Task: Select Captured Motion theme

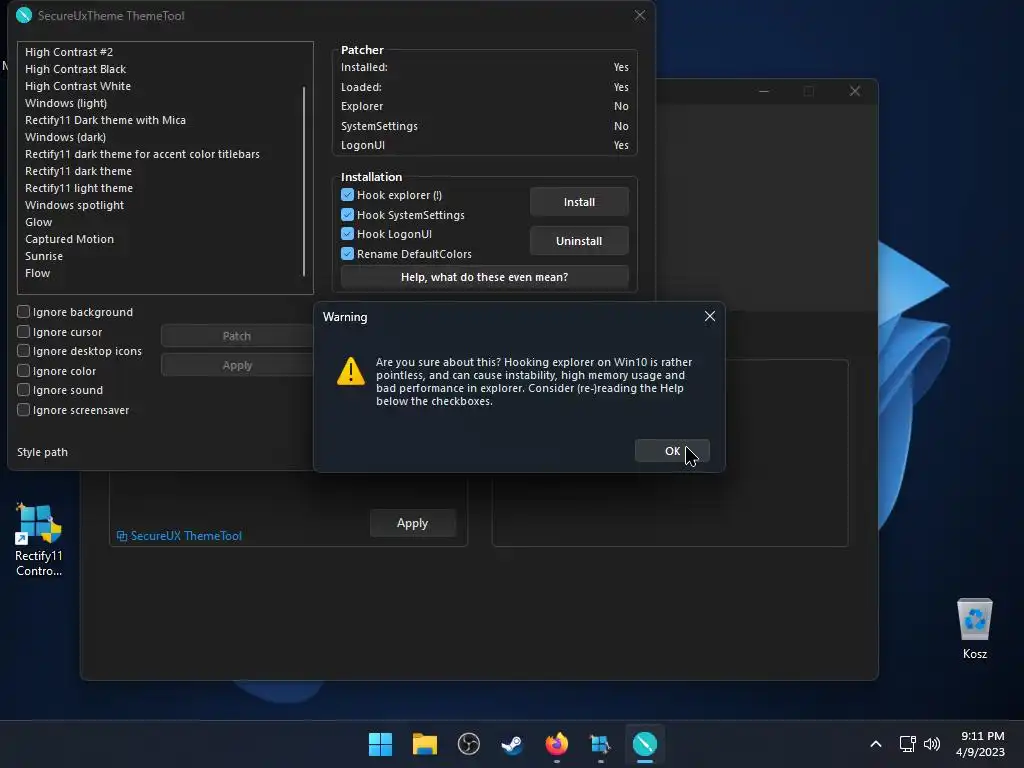Action: (69, 238)
